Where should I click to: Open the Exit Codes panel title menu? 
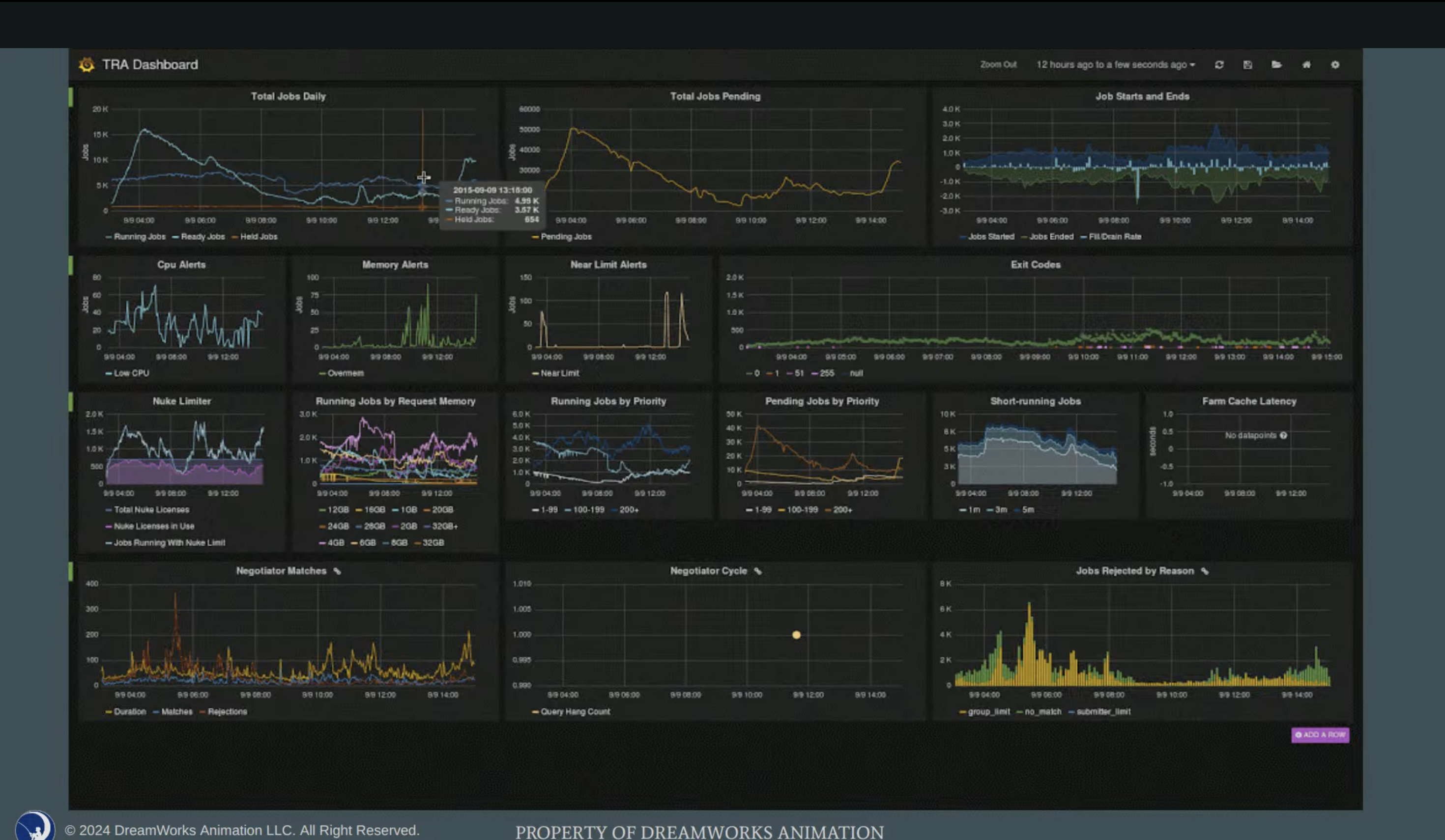point(1036,265)
